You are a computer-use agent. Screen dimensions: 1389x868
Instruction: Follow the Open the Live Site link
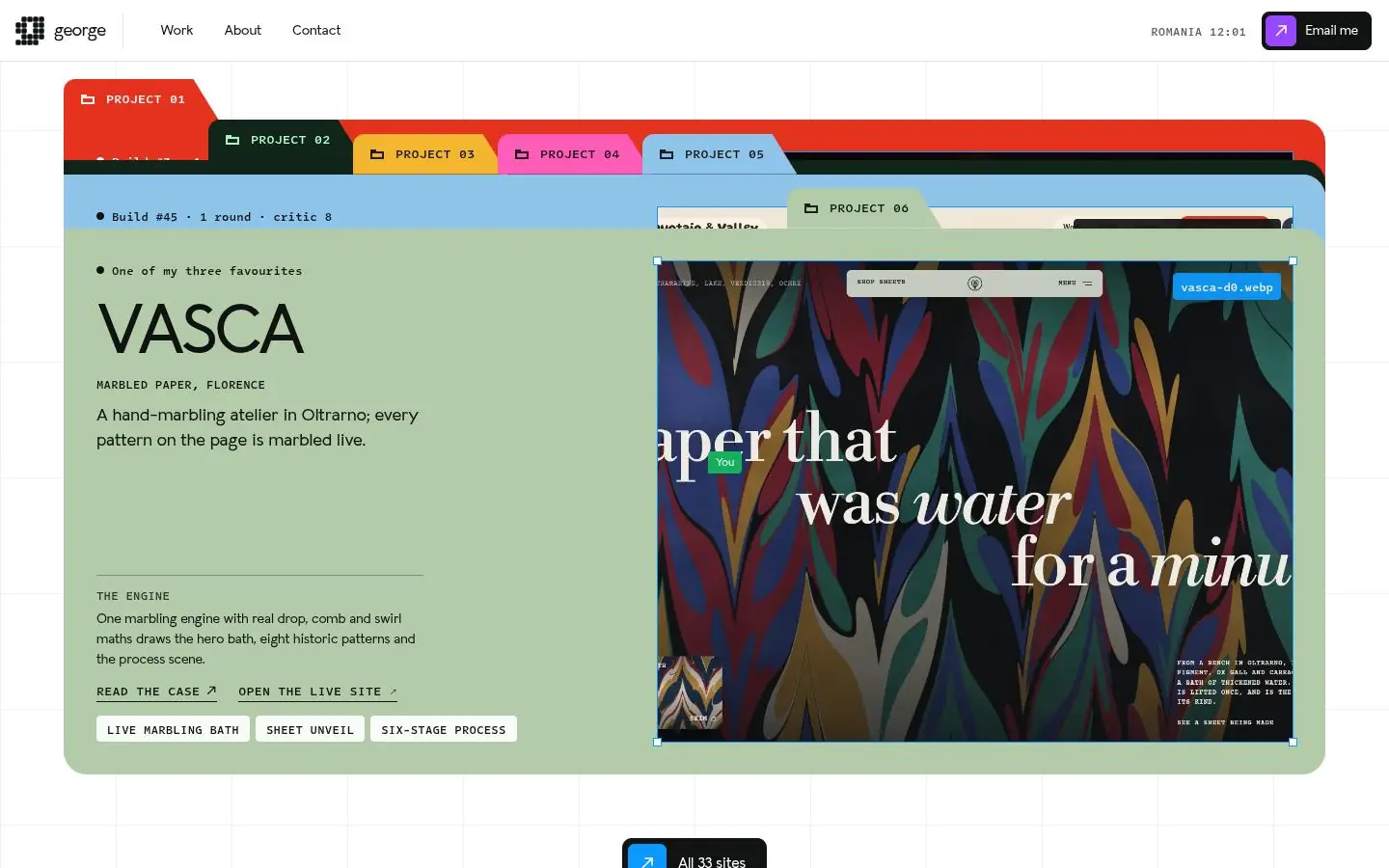coord(317,692)
